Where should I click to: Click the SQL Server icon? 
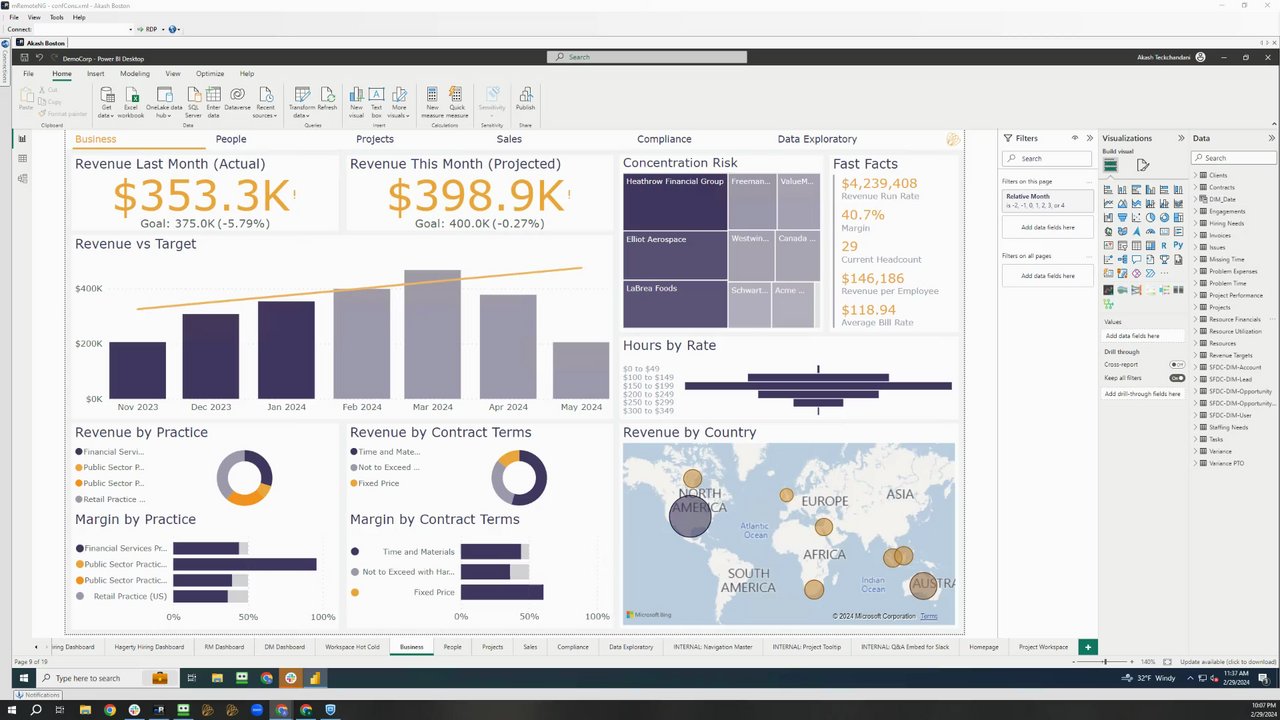pyautogui.click(x=193, y=94)
